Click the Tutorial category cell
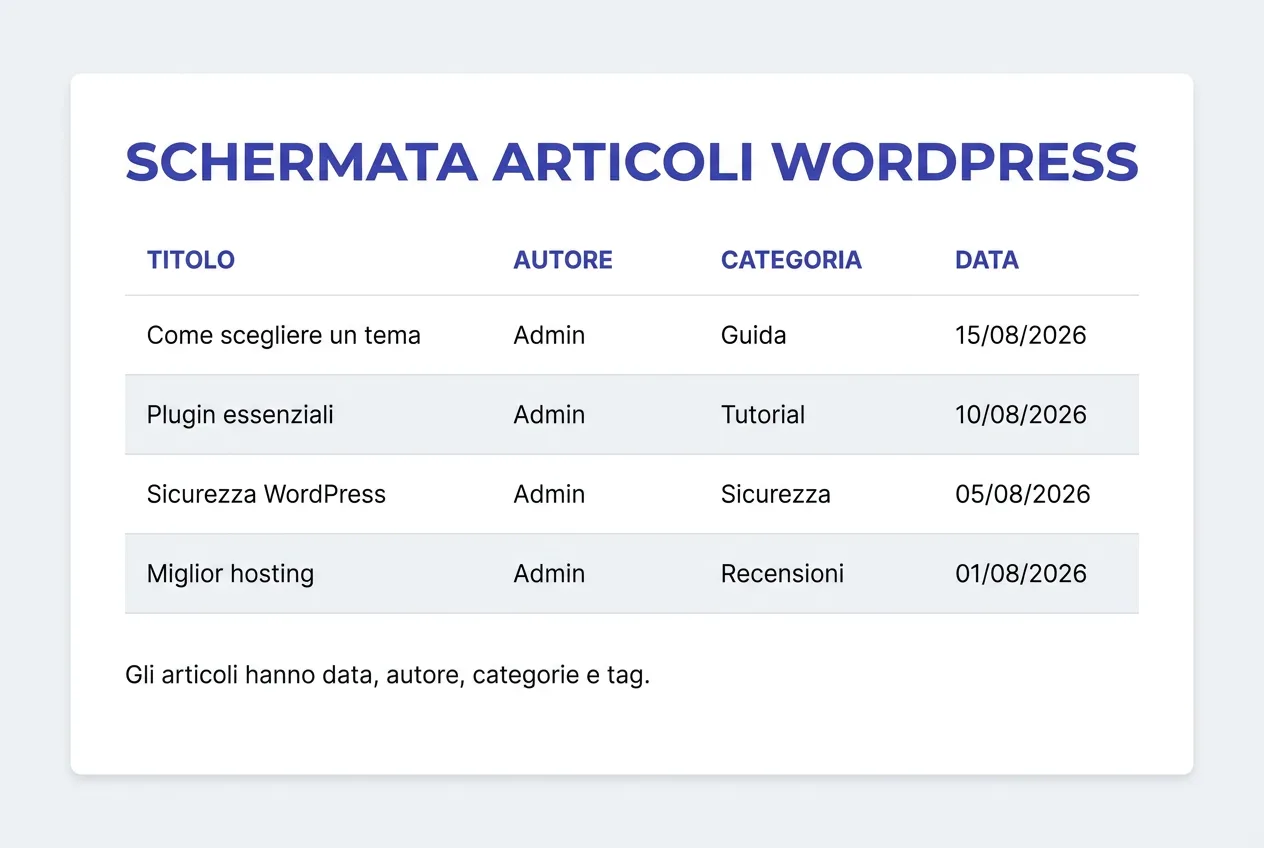Screen dimensions: 1264x848 click(763, 414)
